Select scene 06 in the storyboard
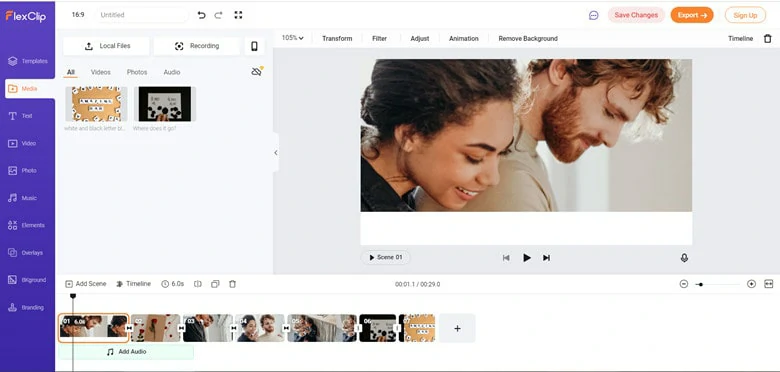The image size is (780, 372). tap(378, 328)
